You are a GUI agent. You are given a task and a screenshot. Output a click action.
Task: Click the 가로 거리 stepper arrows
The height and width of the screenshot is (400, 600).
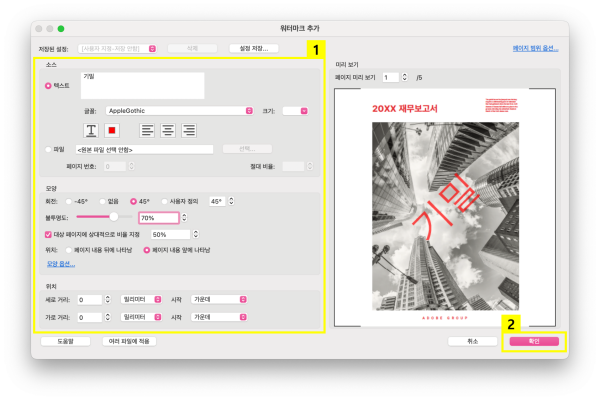click(108, 317)
